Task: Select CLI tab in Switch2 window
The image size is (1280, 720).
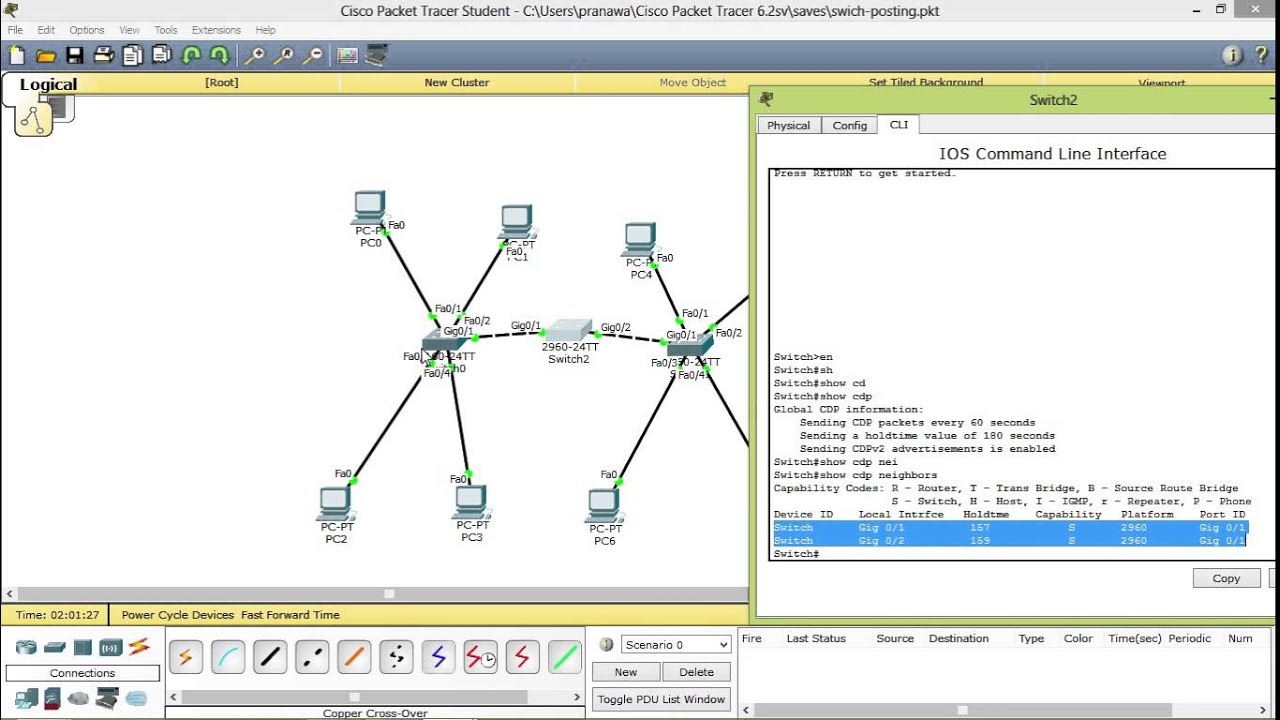Action: [x=899, y=124]
